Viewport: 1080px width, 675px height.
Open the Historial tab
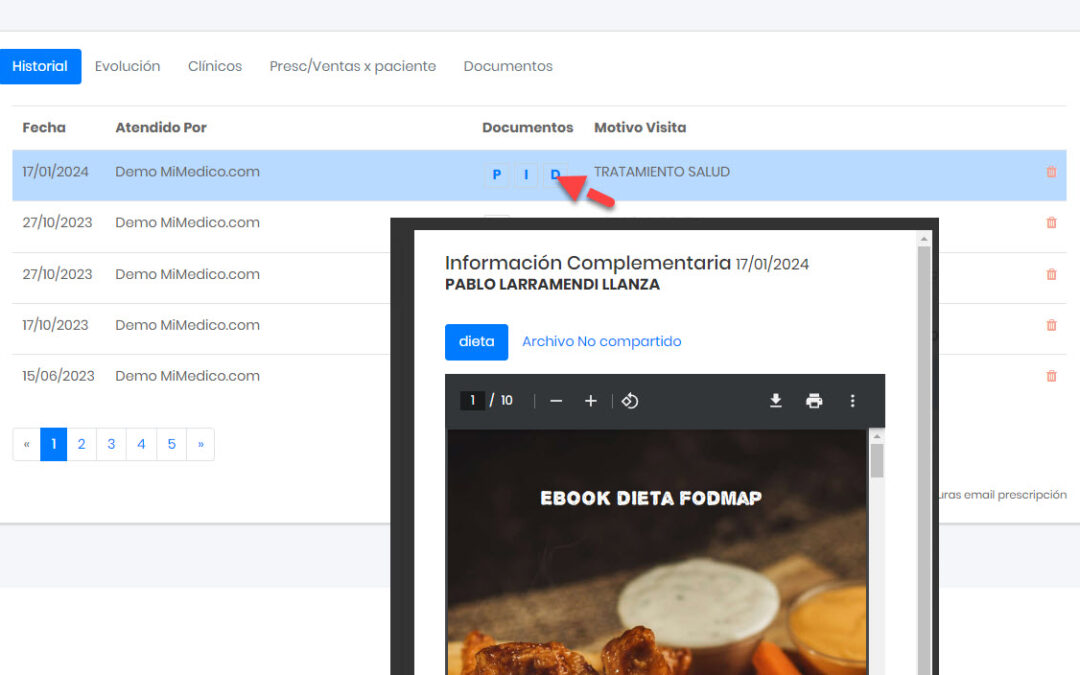pos(40,66)
